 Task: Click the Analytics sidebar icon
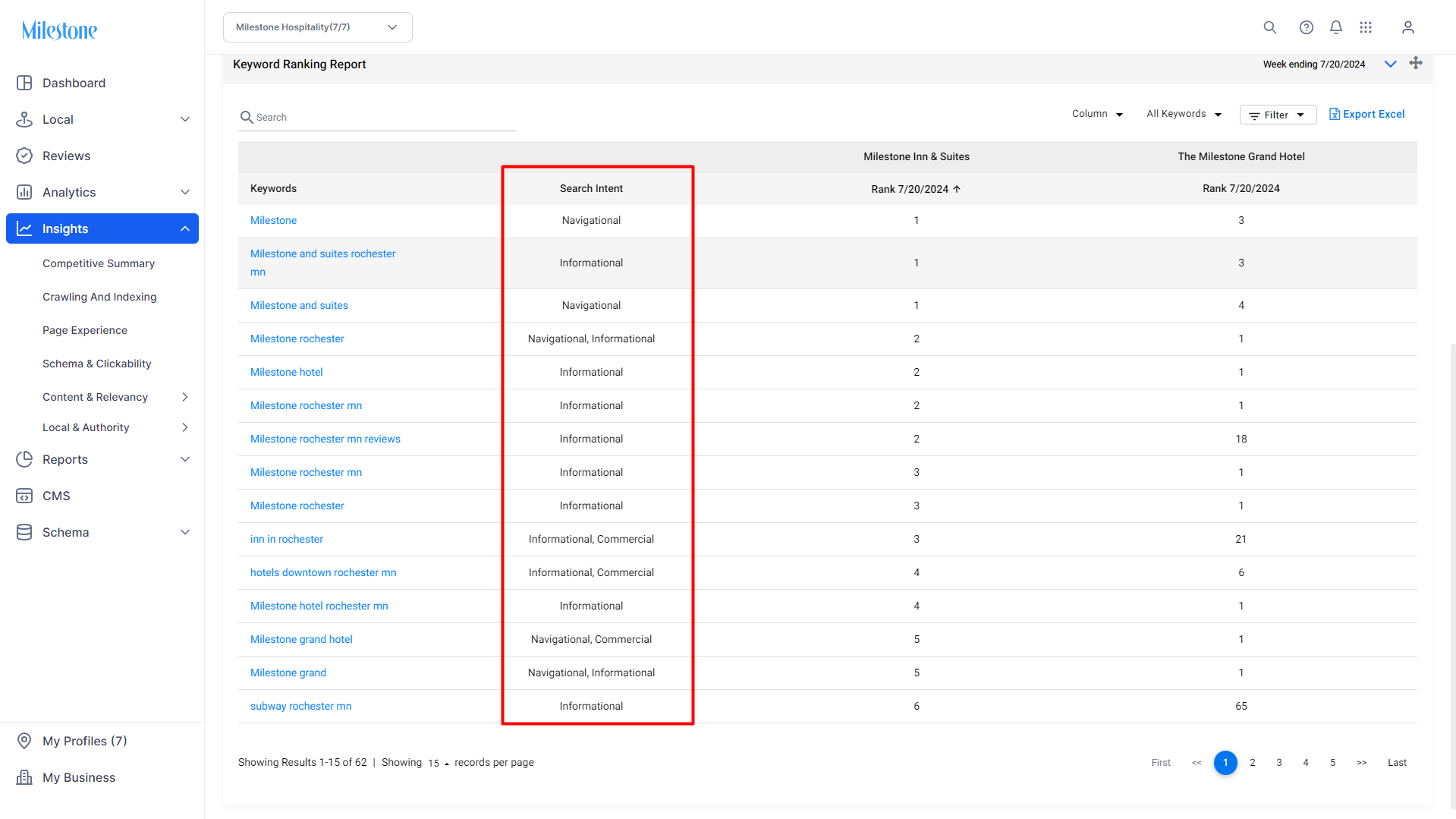pyautogui.click(x=24, y=192)
